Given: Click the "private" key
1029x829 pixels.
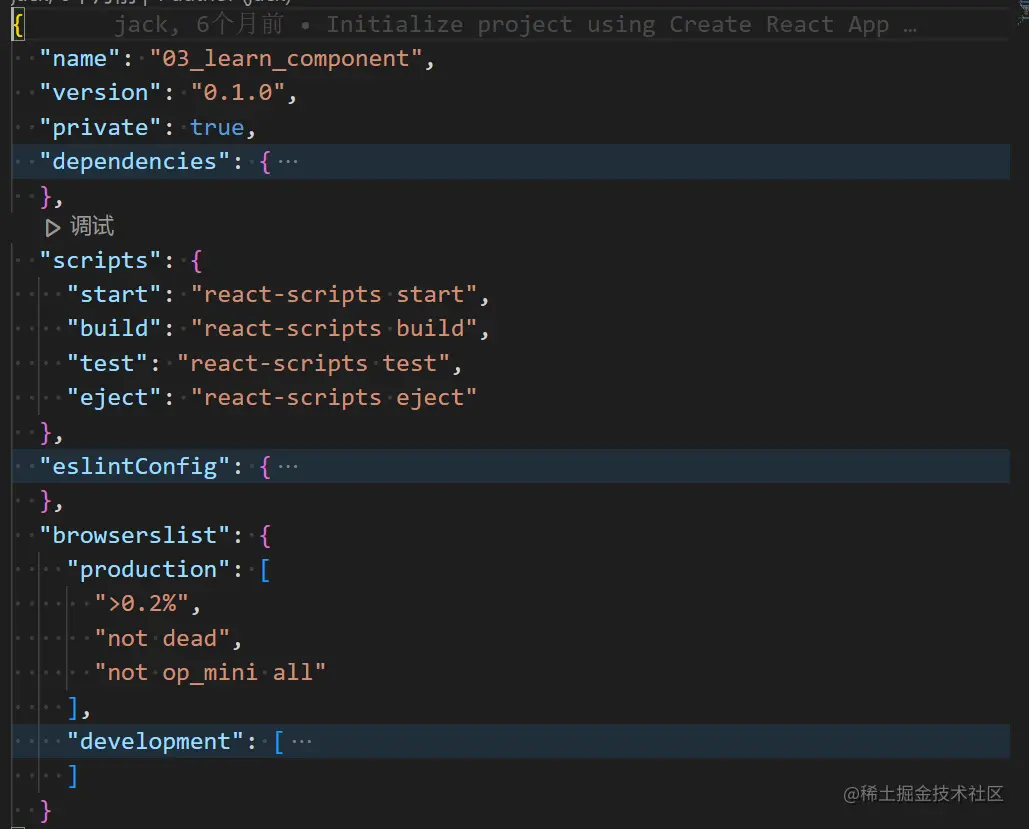Looking at the screenshot, I should coord(100,127).
